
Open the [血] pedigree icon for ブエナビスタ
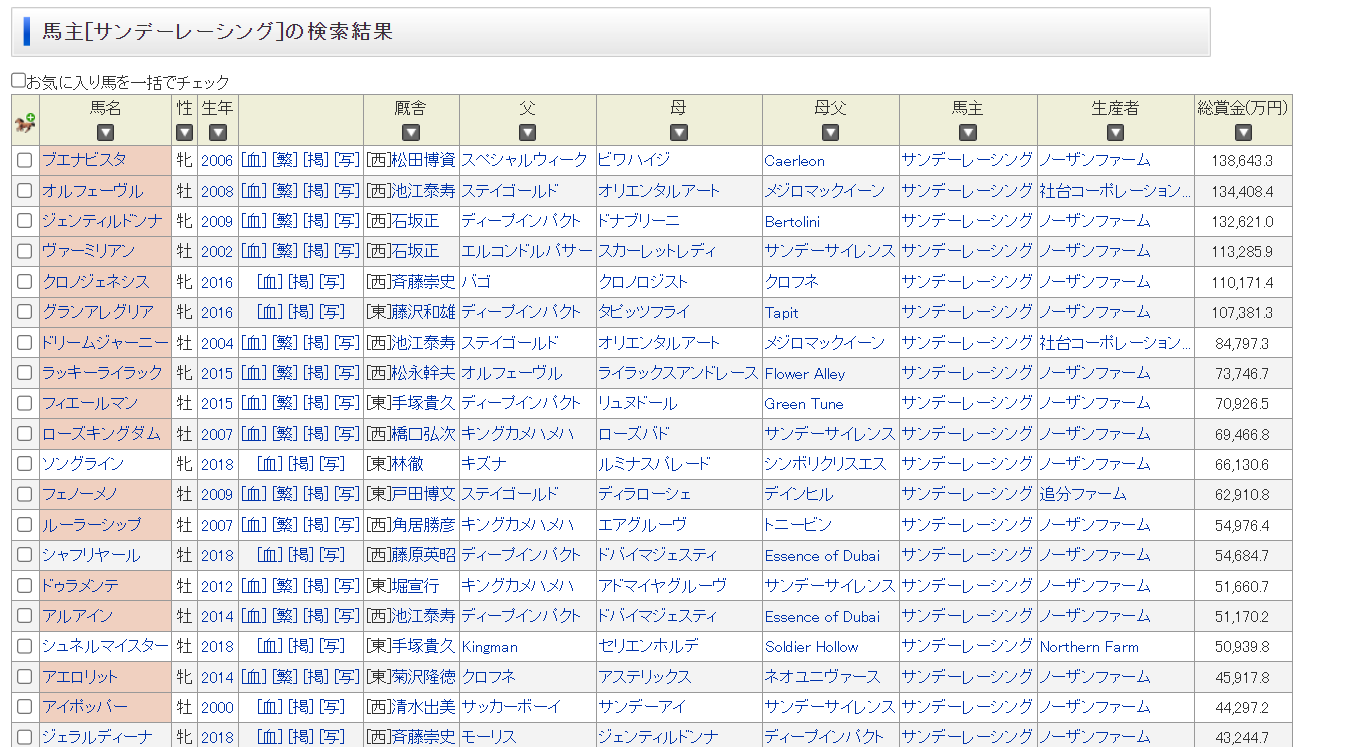[x=253, y=160]
